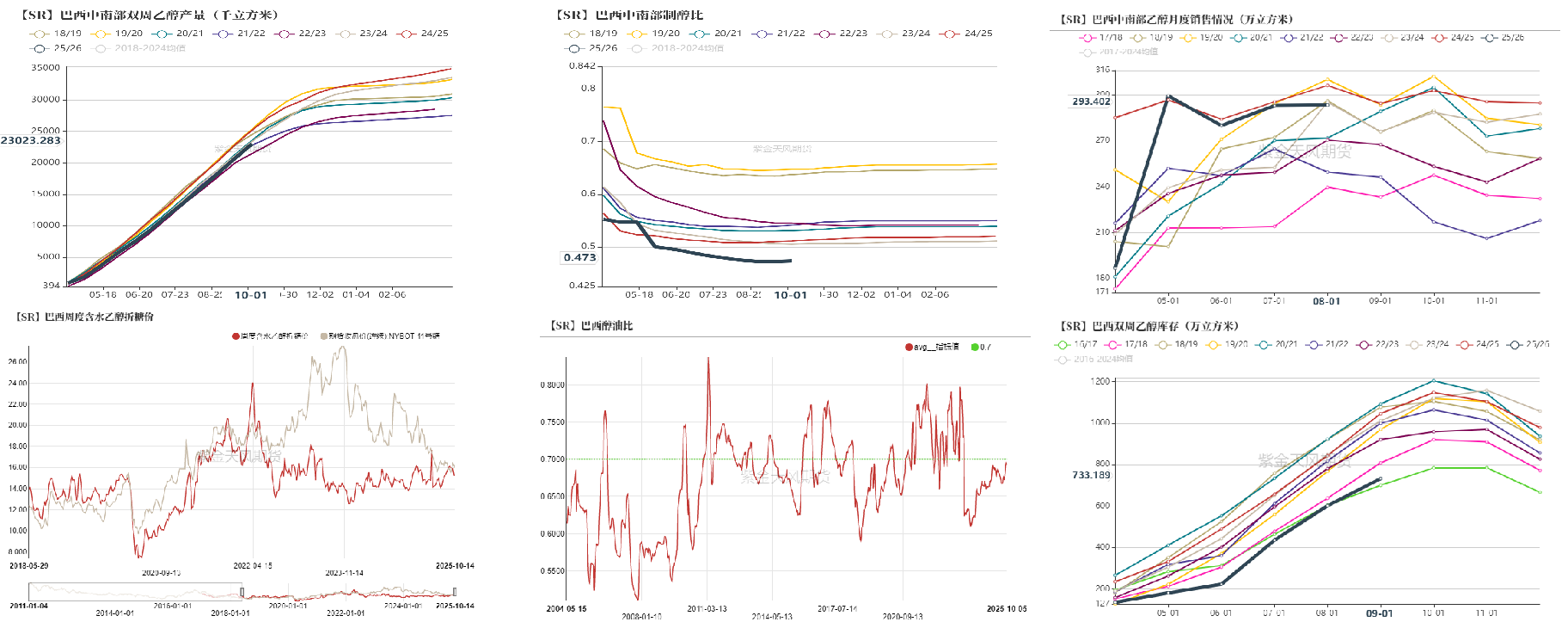Toggle green 0.7 reference line legend
The width and height of the screenshot is (1568, 622).
(974, 348)
